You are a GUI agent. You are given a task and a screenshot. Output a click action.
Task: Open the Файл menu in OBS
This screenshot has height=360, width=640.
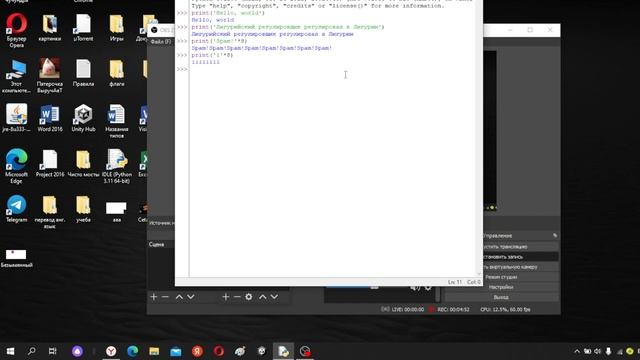[161, 42]
